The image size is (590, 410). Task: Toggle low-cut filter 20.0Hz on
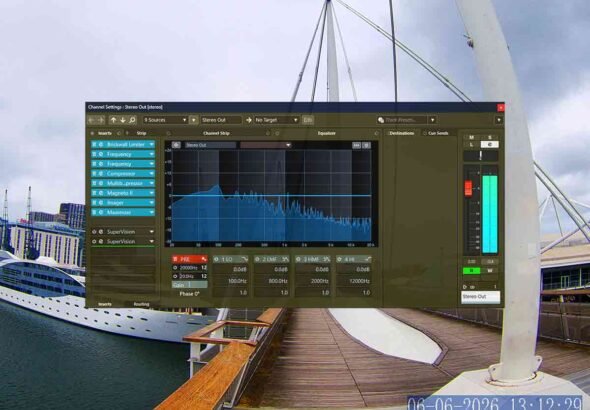[175, 276]
